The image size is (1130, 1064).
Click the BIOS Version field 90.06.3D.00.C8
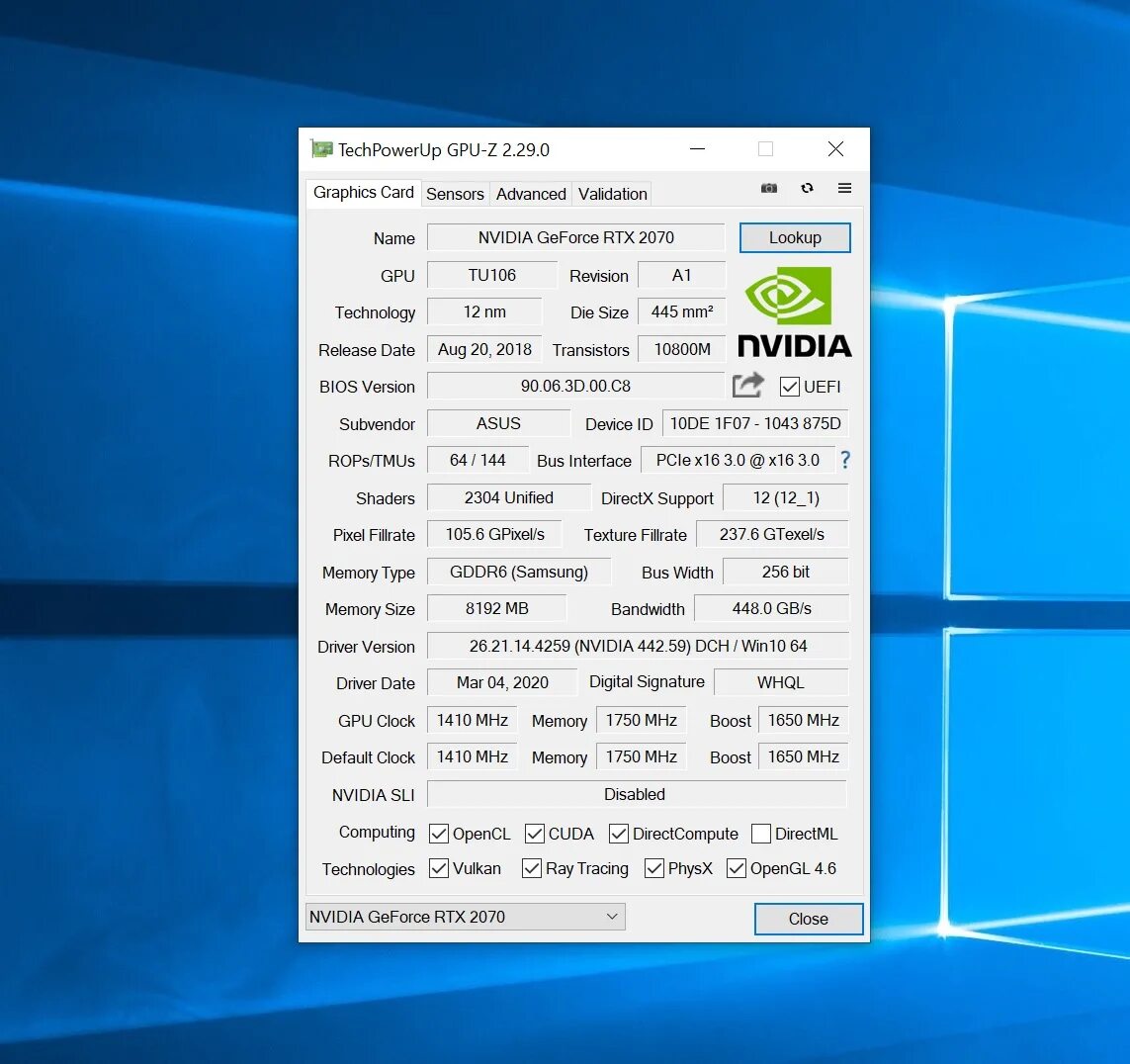click(575, 386)
